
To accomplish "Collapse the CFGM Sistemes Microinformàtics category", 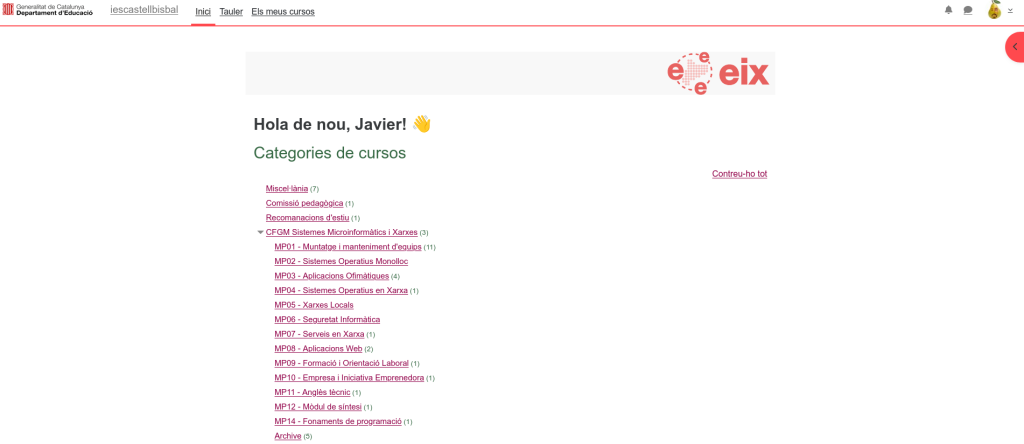I will [261, 232].
